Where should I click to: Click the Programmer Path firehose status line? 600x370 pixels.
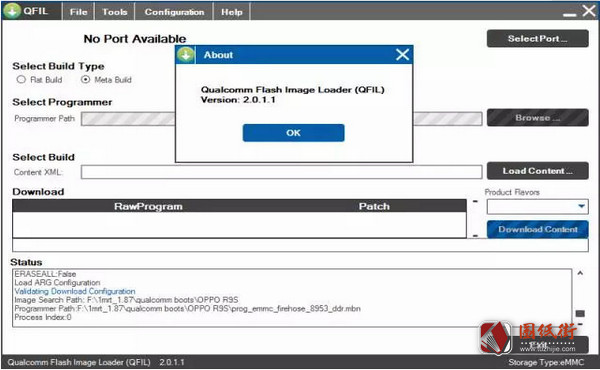pos(188,308)
